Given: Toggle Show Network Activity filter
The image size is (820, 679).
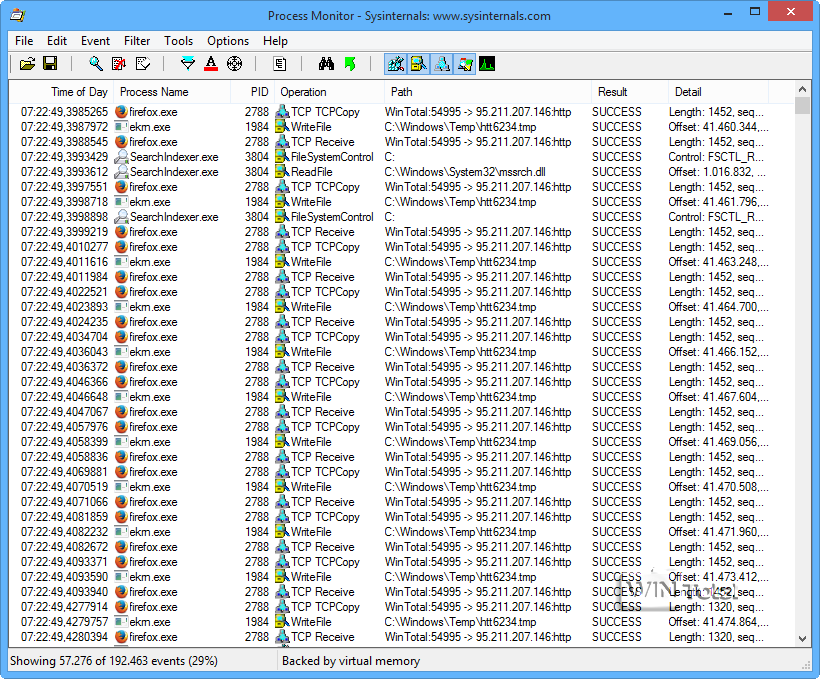Looking at the screenshot, I should (x=441, y=64).
